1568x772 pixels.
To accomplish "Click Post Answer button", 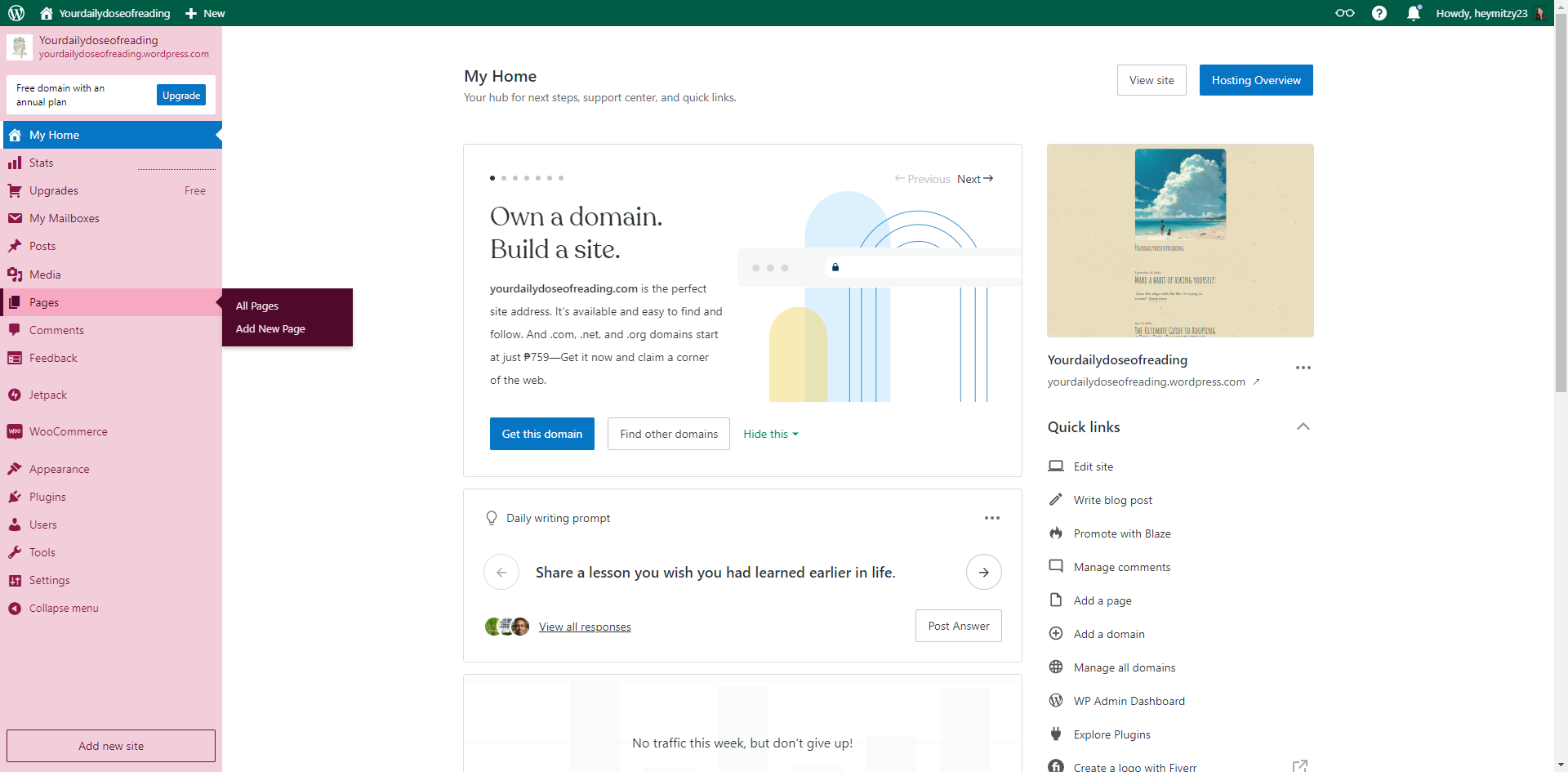I will pyautogui.click(x=959, y=626).
